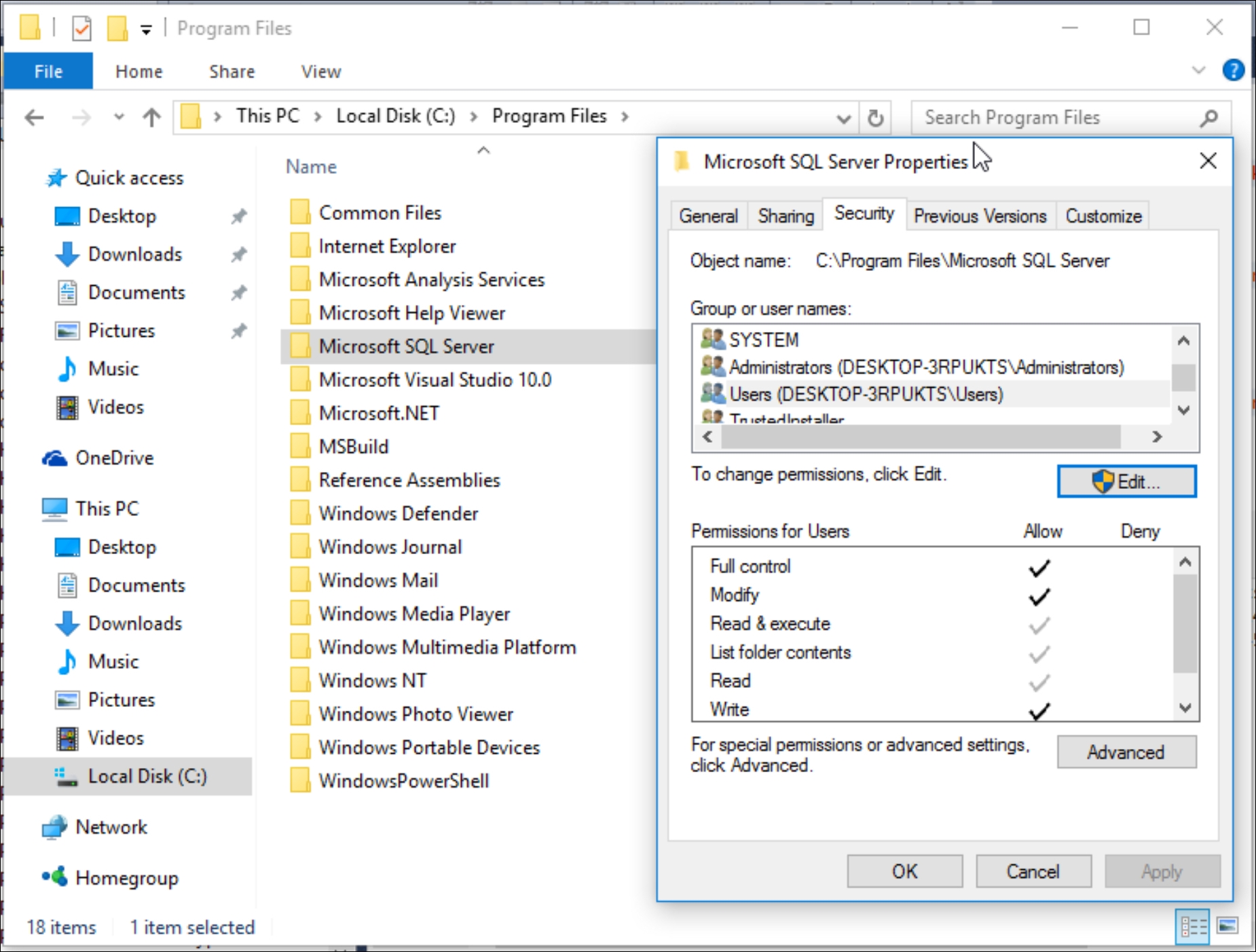Click chevron after Program Files breadcrumb
This screenshot has height=952, width=1256.
click(x=624, y=117)
